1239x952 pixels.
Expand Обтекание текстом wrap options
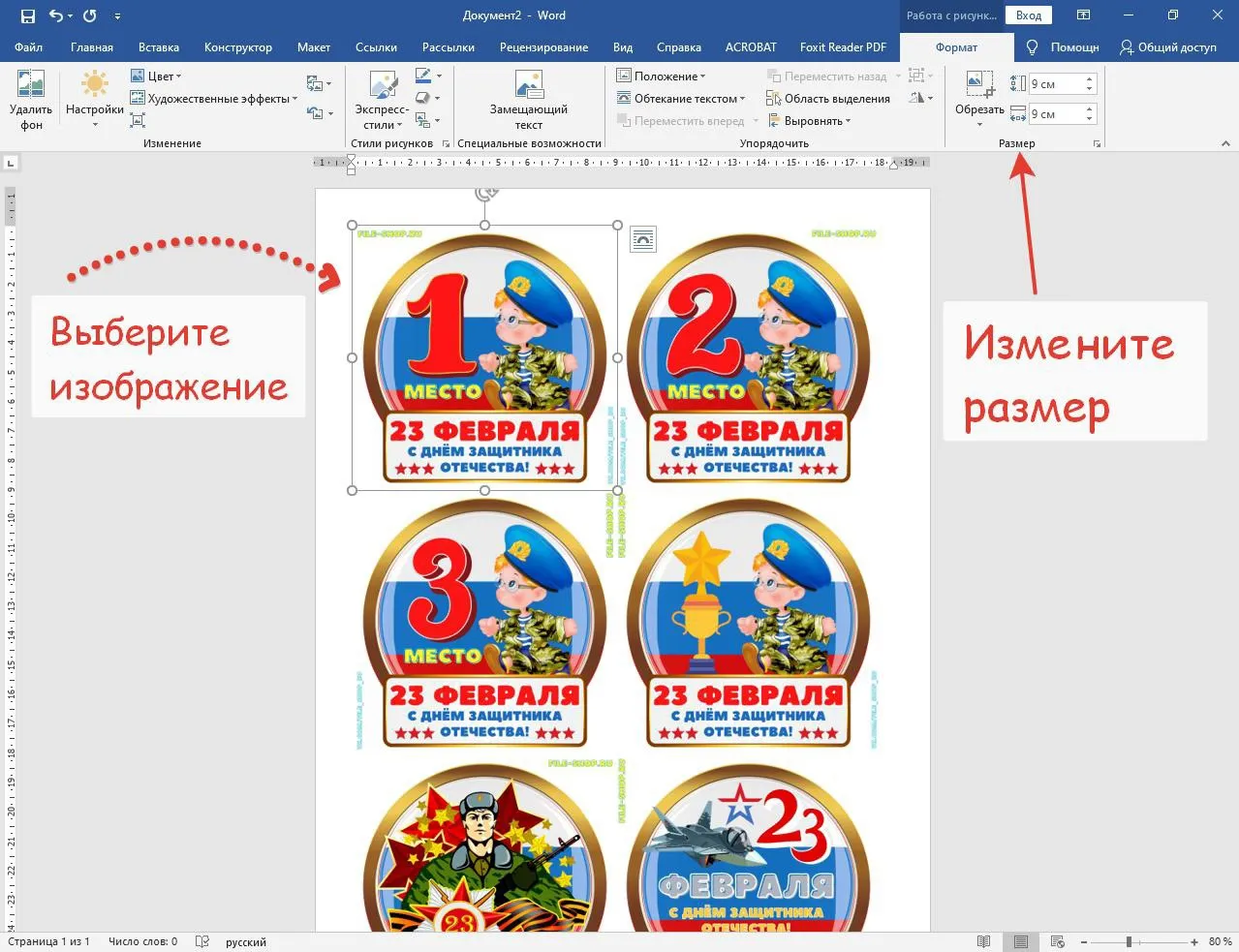pos(682,99)
